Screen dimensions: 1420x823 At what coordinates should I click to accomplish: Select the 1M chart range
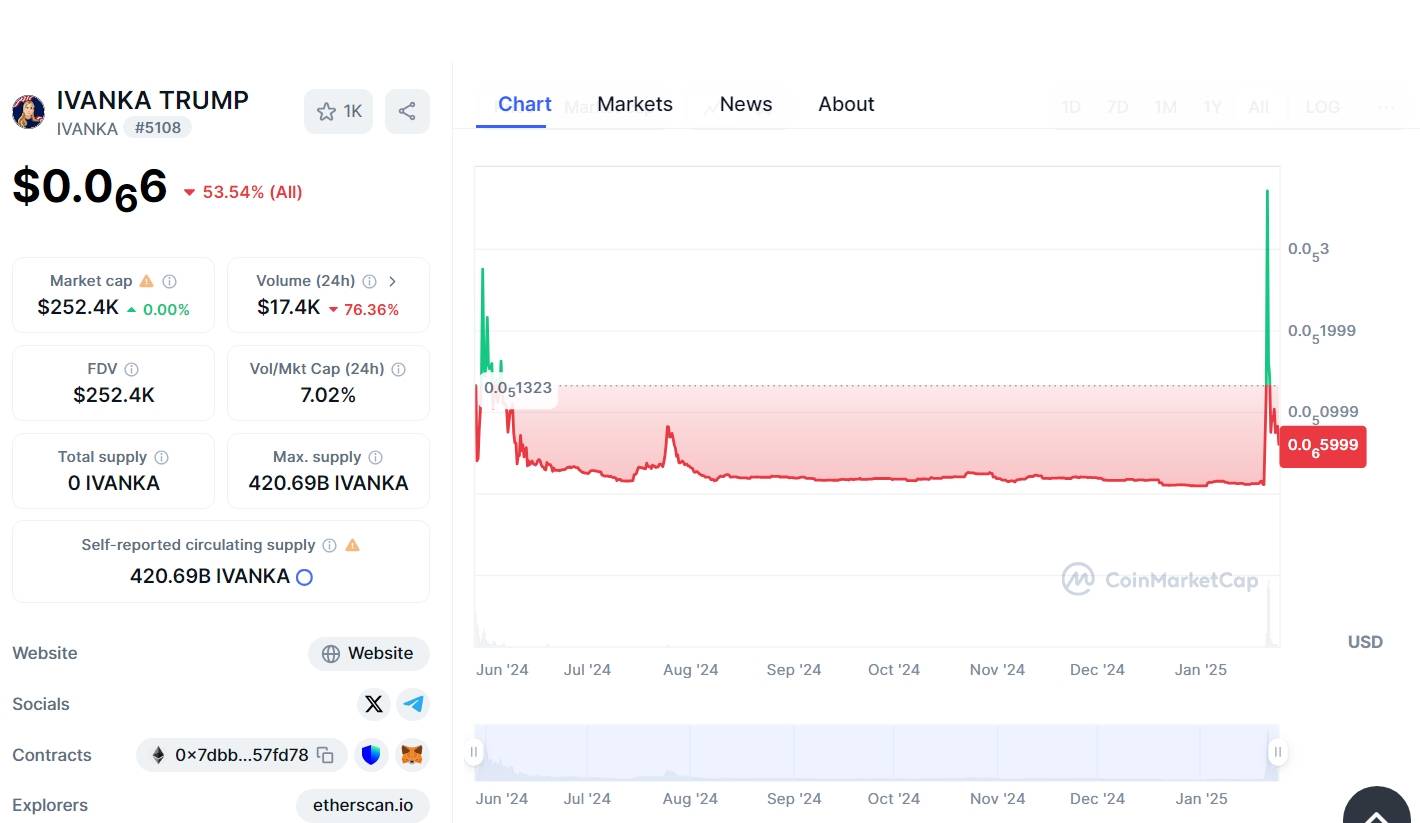[x=1166, y=107]
